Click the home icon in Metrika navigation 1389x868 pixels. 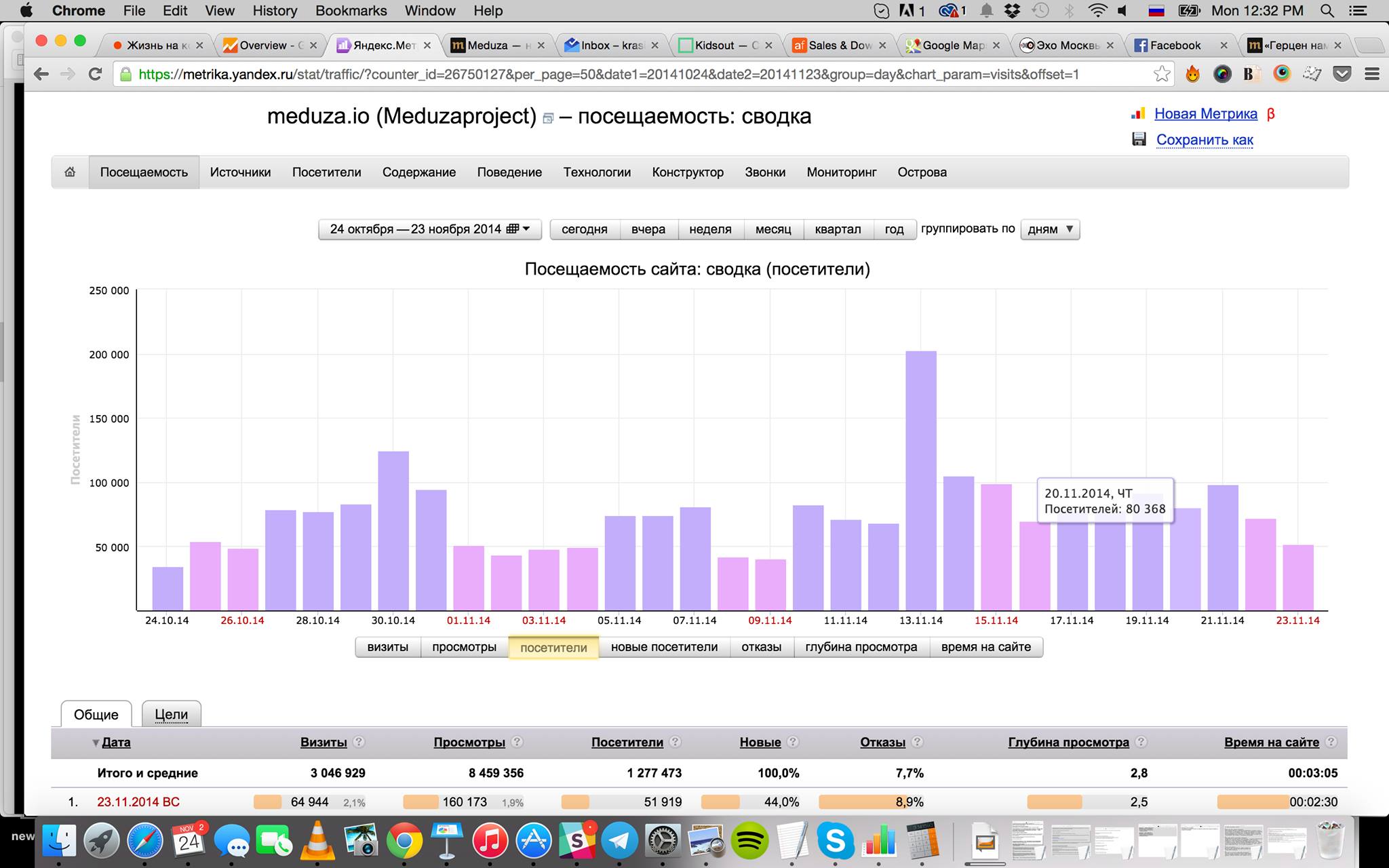[70, 172]
